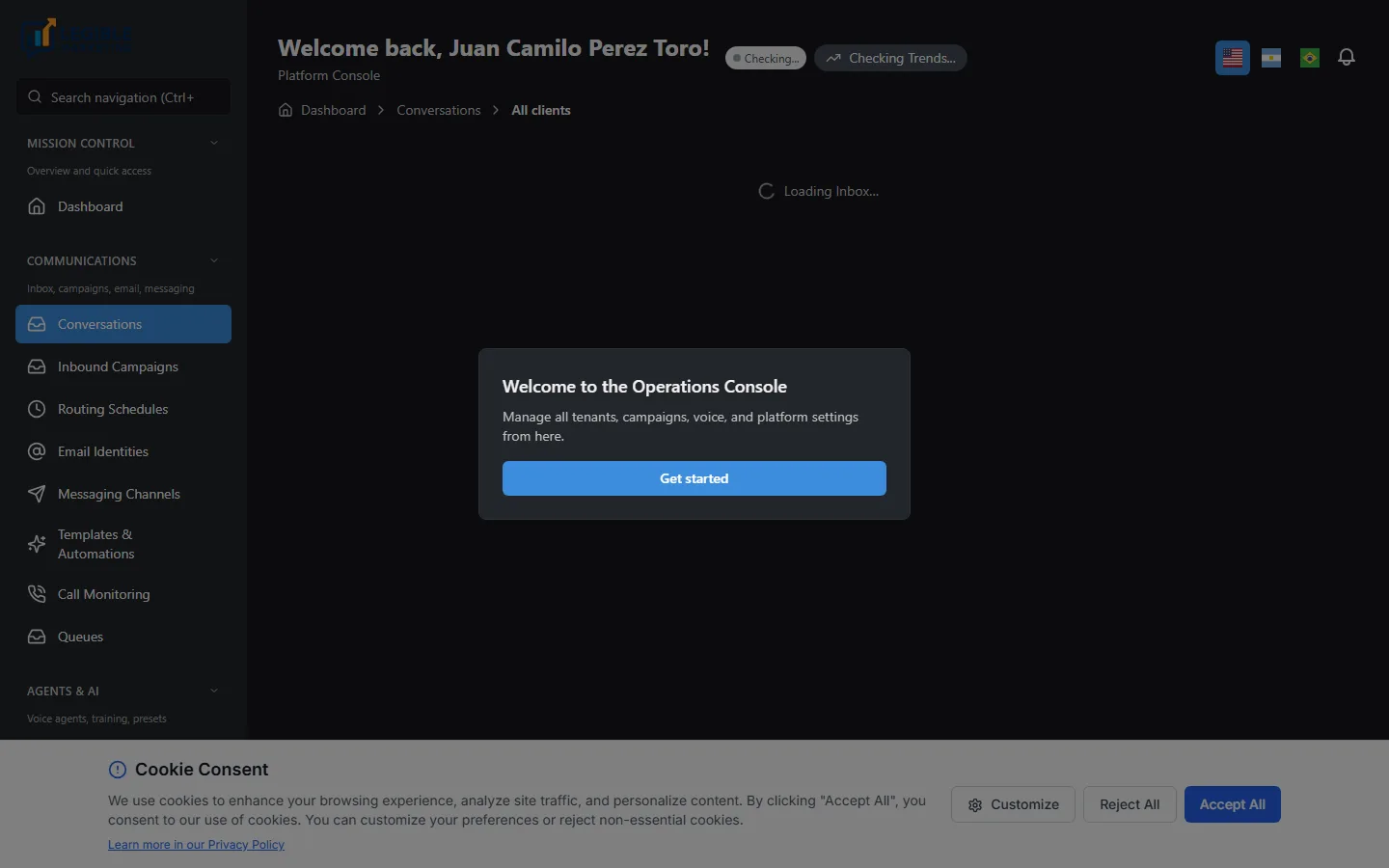Click the Conversations inbox icon
This screenshot has width=1389, height=868.
pyautogui.click(x=37, y=324)
